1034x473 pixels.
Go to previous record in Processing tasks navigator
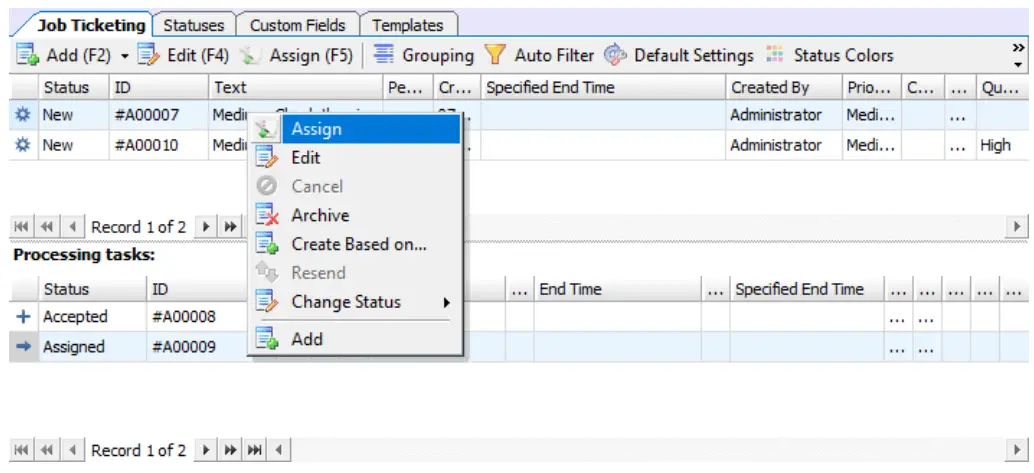(x=72, y=451)
